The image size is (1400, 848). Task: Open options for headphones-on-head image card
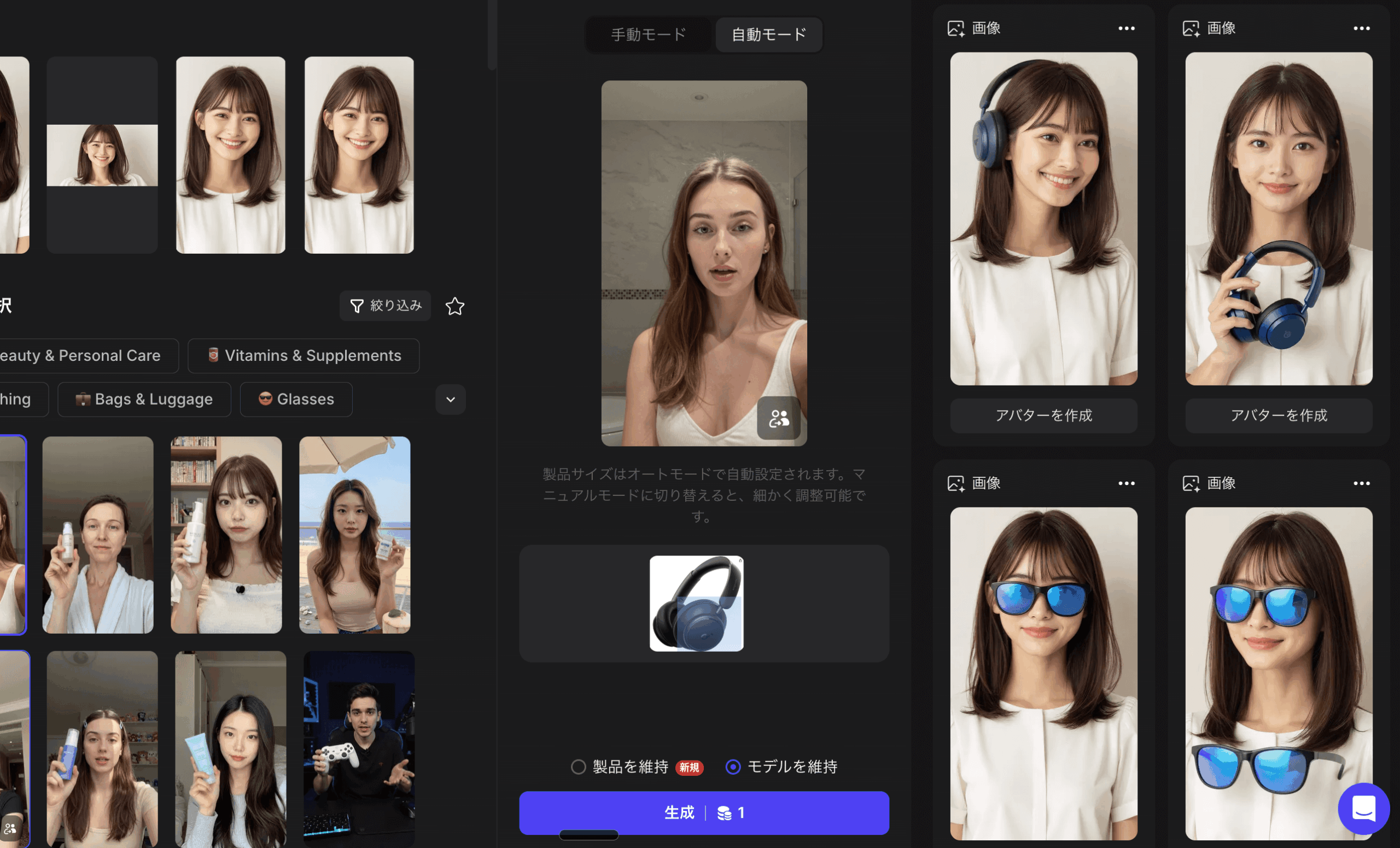(1126, 28)
